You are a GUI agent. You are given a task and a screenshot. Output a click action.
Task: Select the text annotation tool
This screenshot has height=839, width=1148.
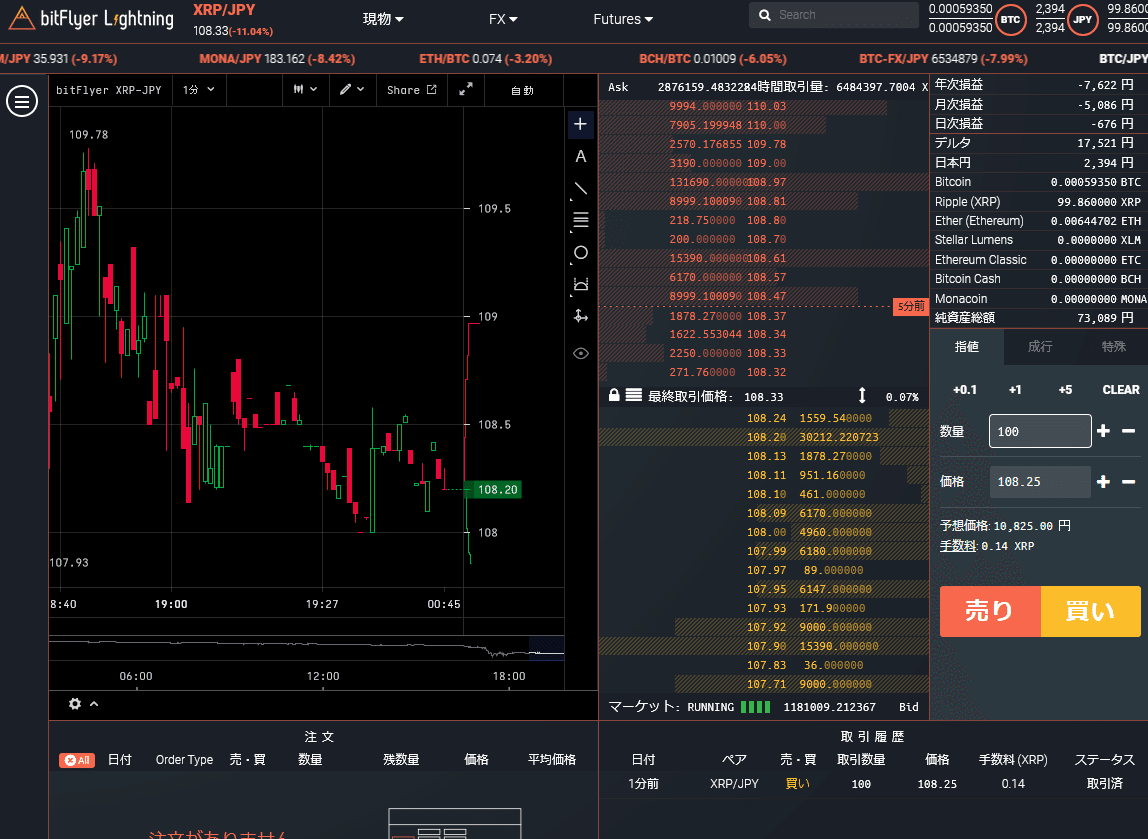[x=581, y=156]
